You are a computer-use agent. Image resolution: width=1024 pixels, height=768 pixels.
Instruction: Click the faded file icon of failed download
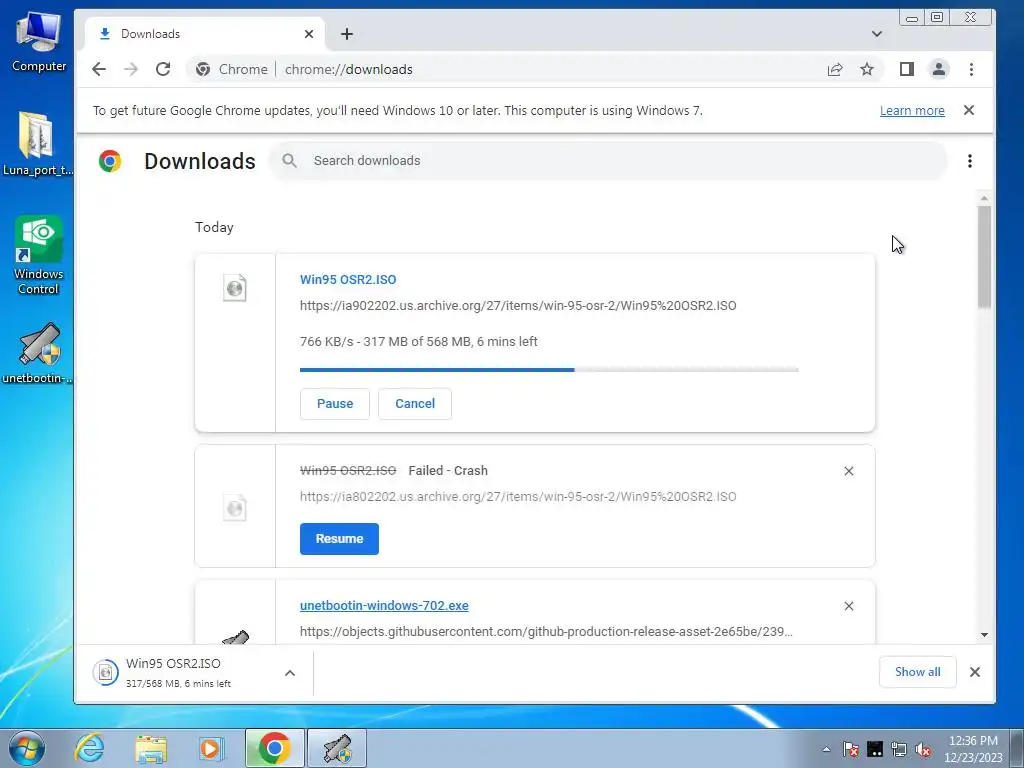pos(234,507)
